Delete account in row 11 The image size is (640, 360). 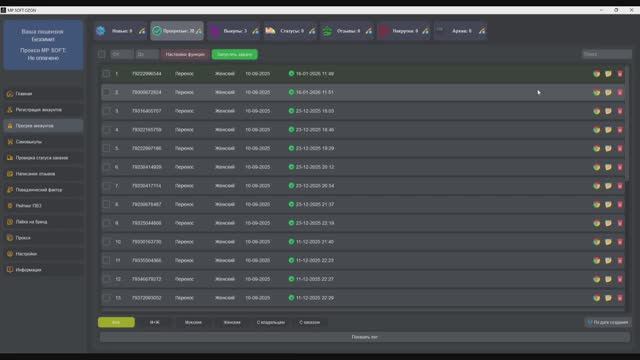point(620,260)
